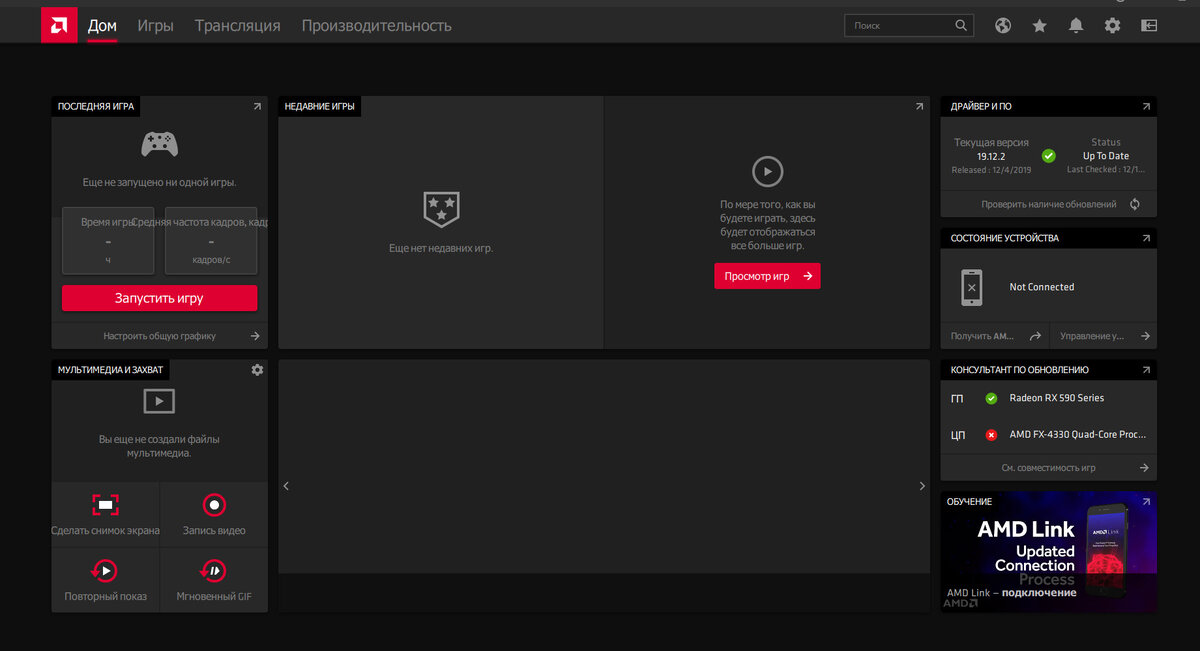Expand the Обучение panel
The width and height of the screenshot is (1200, 651).
(x=1146, y=501)
